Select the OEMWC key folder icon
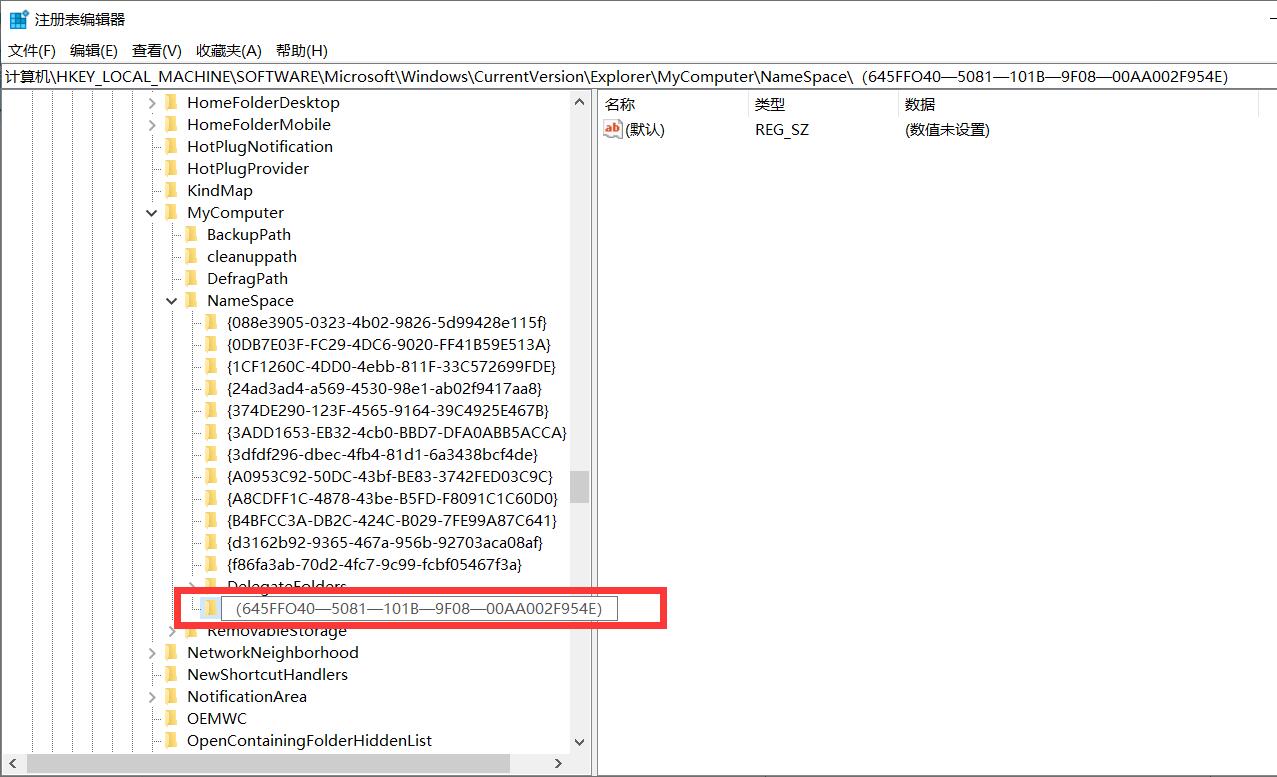 (173, 718)
